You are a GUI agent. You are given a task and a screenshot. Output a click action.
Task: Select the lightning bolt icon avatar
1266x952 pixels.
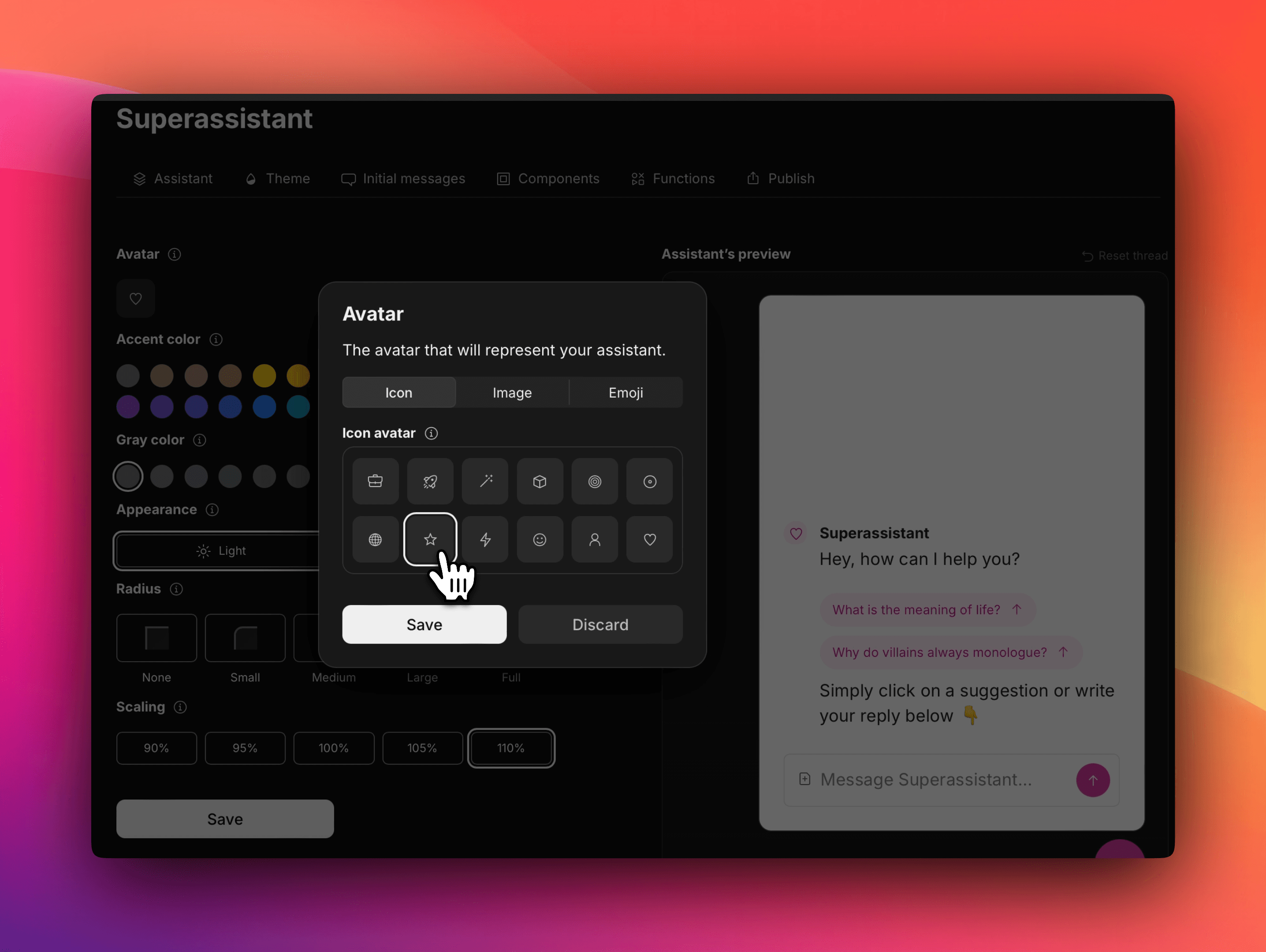click(485, 539)
